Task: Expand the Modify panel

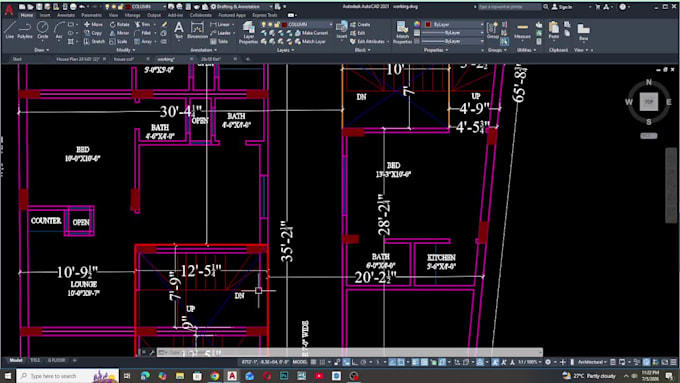Action: coord(126,50)
